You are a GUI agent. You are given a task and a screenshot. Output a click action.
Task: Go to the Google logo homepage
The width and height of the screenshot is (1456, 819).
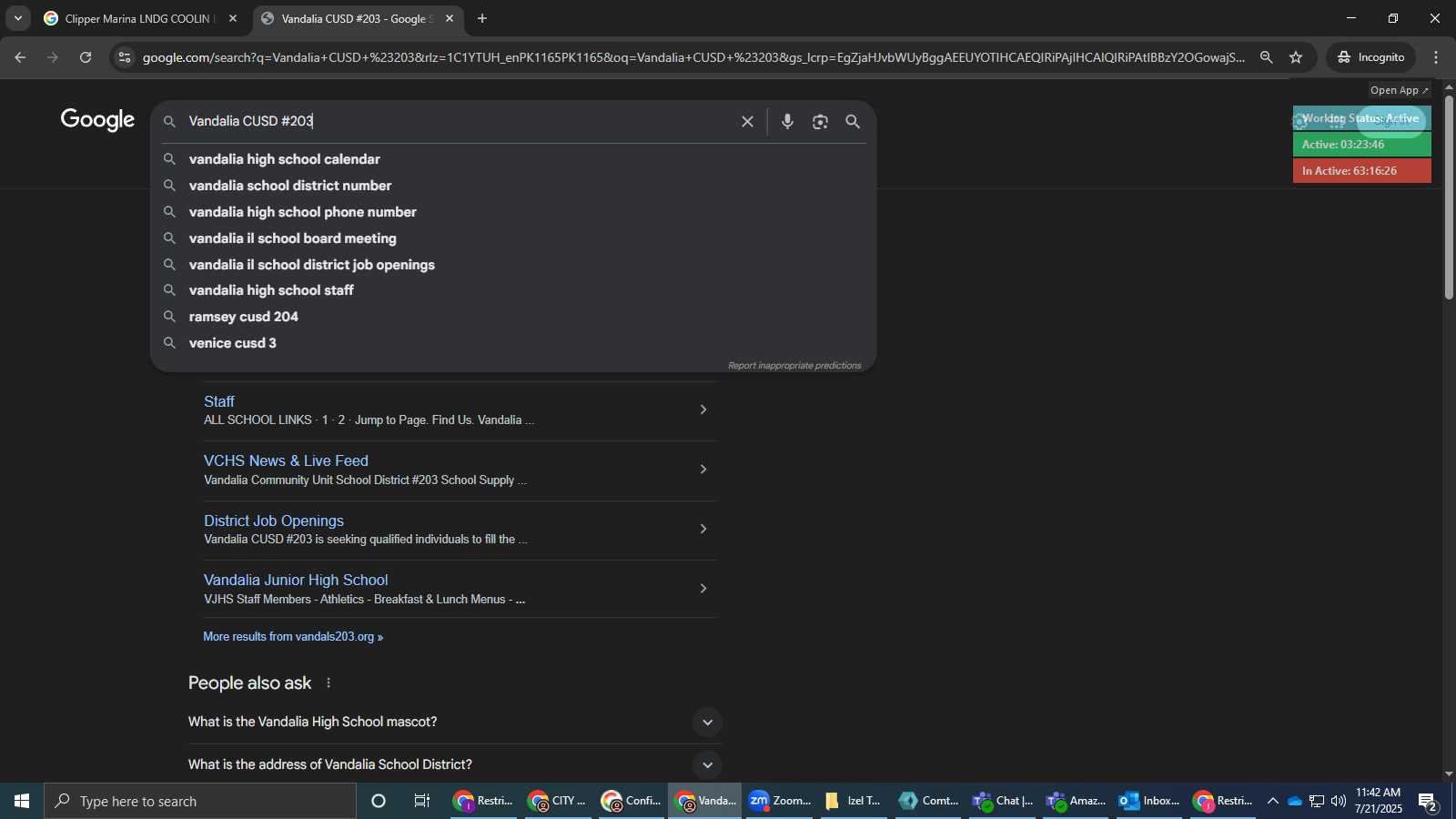pyautogui.click(x=97, y=120)
